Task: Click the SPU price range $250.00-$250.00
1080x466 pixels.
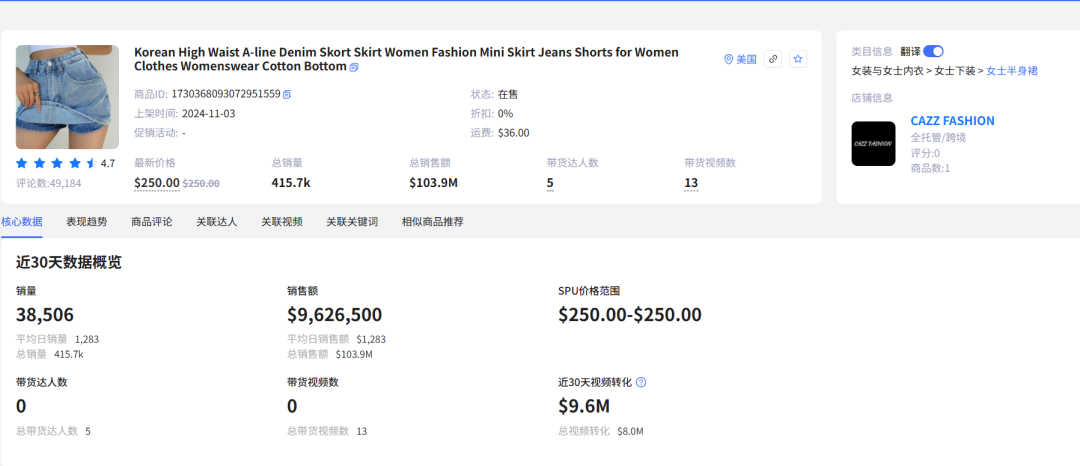Action: coord(630,315)
